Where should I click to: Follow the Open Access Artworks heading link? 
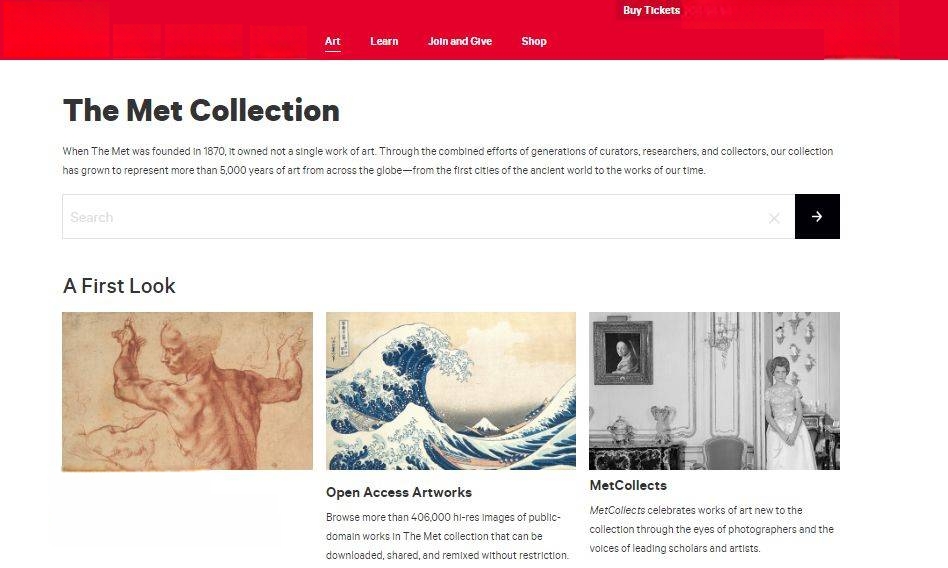point(398,492)
